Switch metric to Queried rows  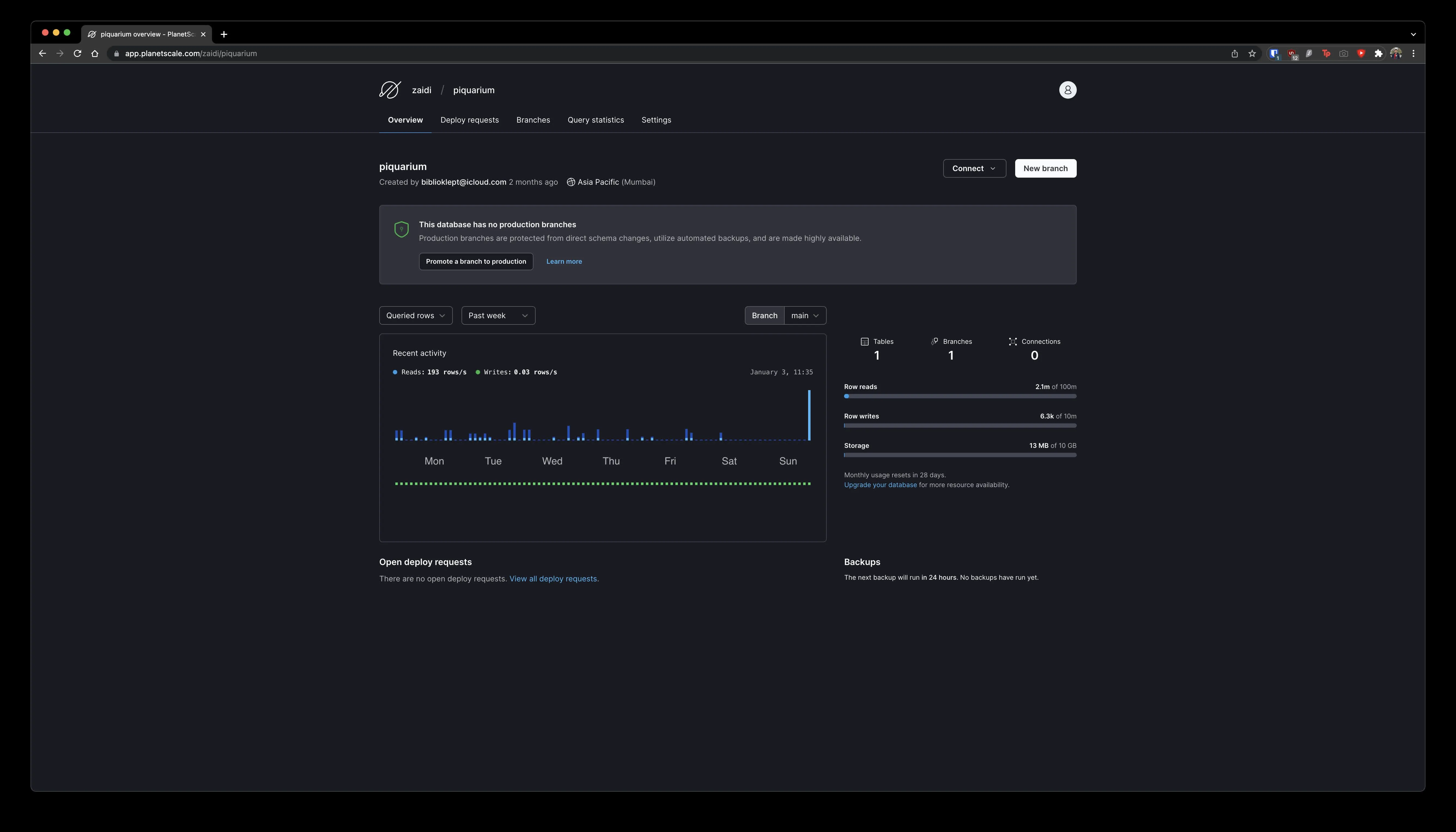tap(415, 315)
